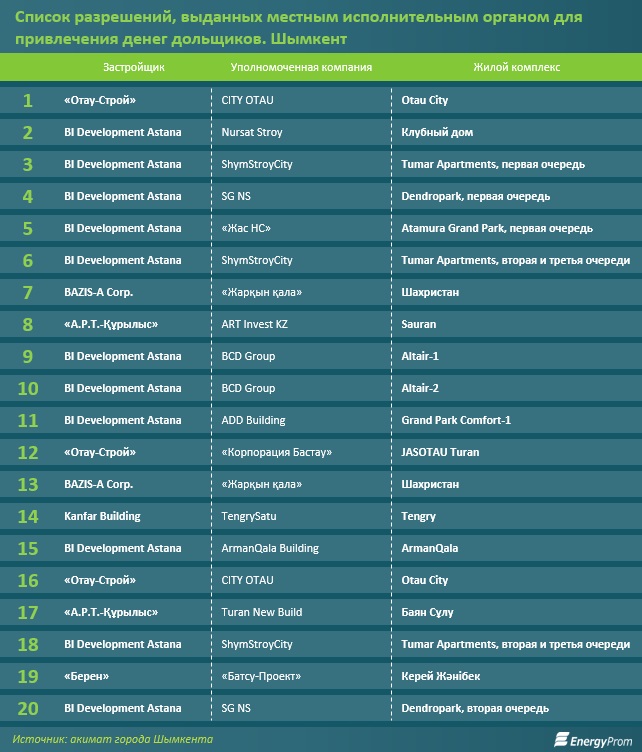642x752 pixels.
Task: Click 'BCD Group' in row 9
Action: (x=248, y=356)
